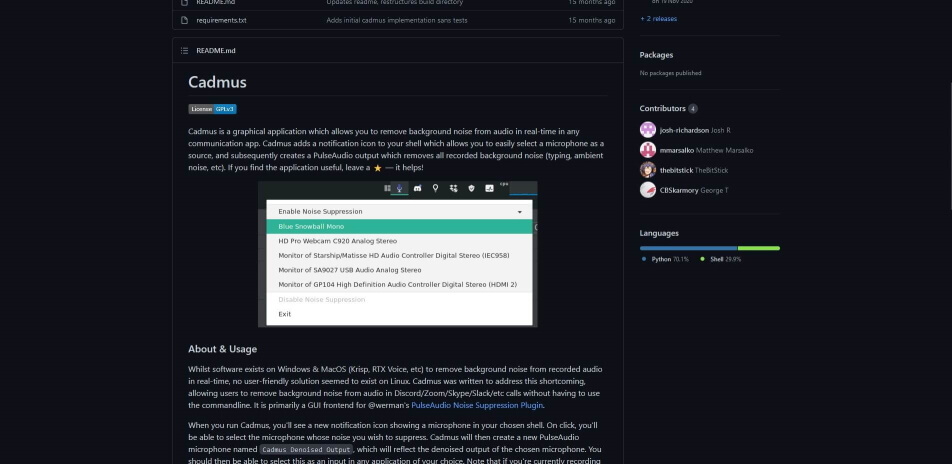Click the Shell 29.9% language label
Viewport: 952px width, 464px height.
[726, 259]
